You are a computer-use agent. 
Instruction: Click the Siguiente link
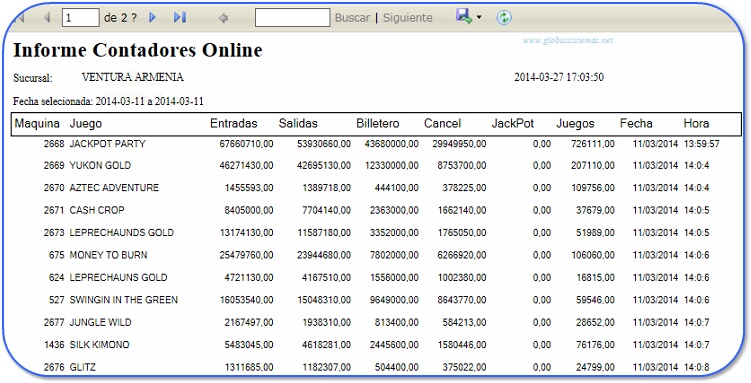408,18
